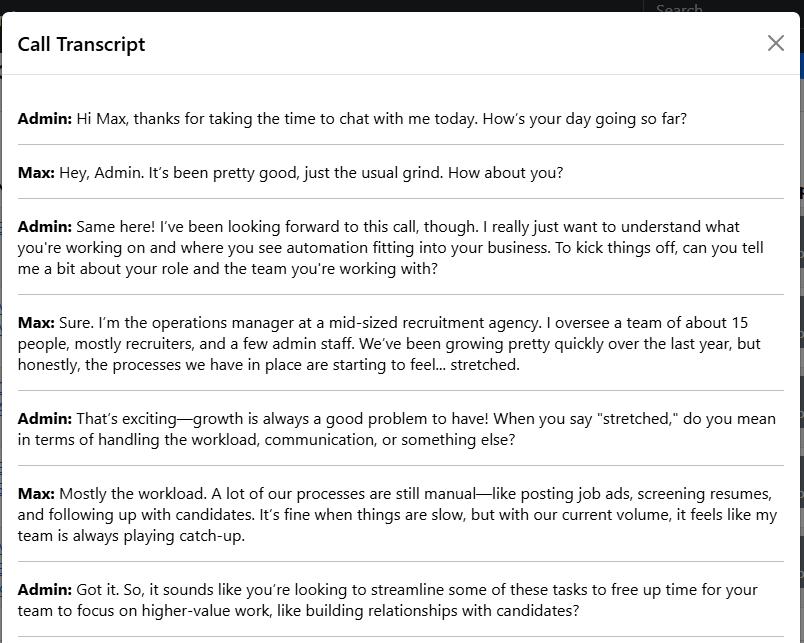
Task: Select Max's message about manual processes
Action: (400, 514)
